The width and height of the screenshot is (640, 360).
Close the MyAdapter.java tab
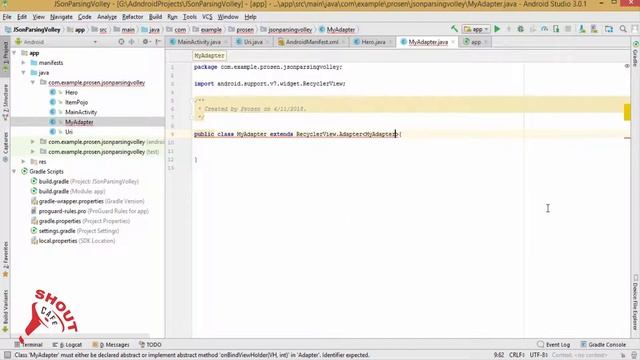click(x=453, y=42)
